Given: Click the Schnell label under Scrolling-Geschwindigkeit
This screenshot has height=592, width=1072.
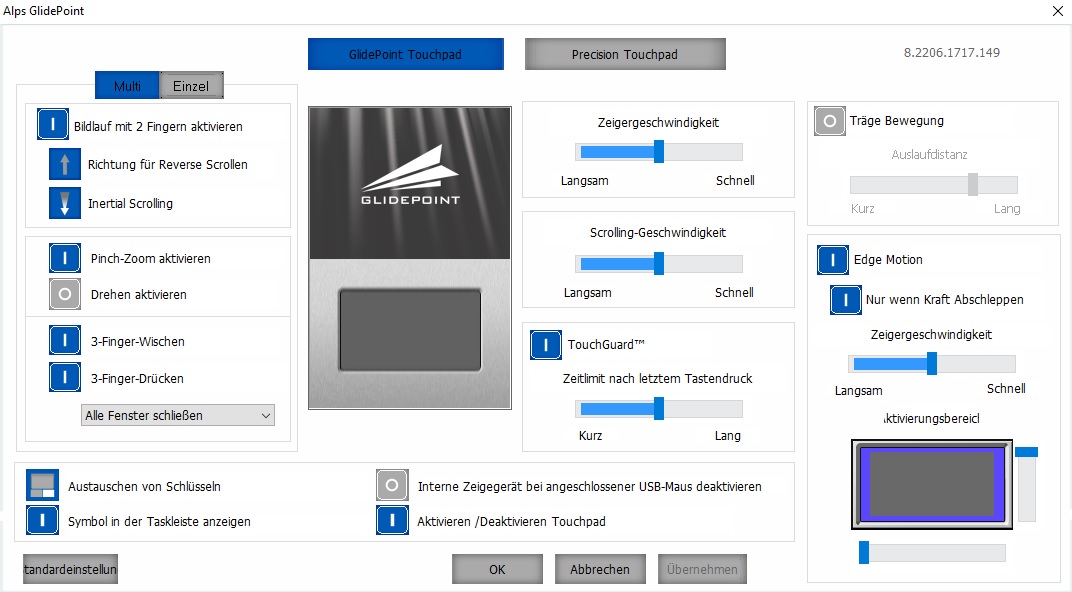Looking at the screenshot, I should [x=734, y=293].
